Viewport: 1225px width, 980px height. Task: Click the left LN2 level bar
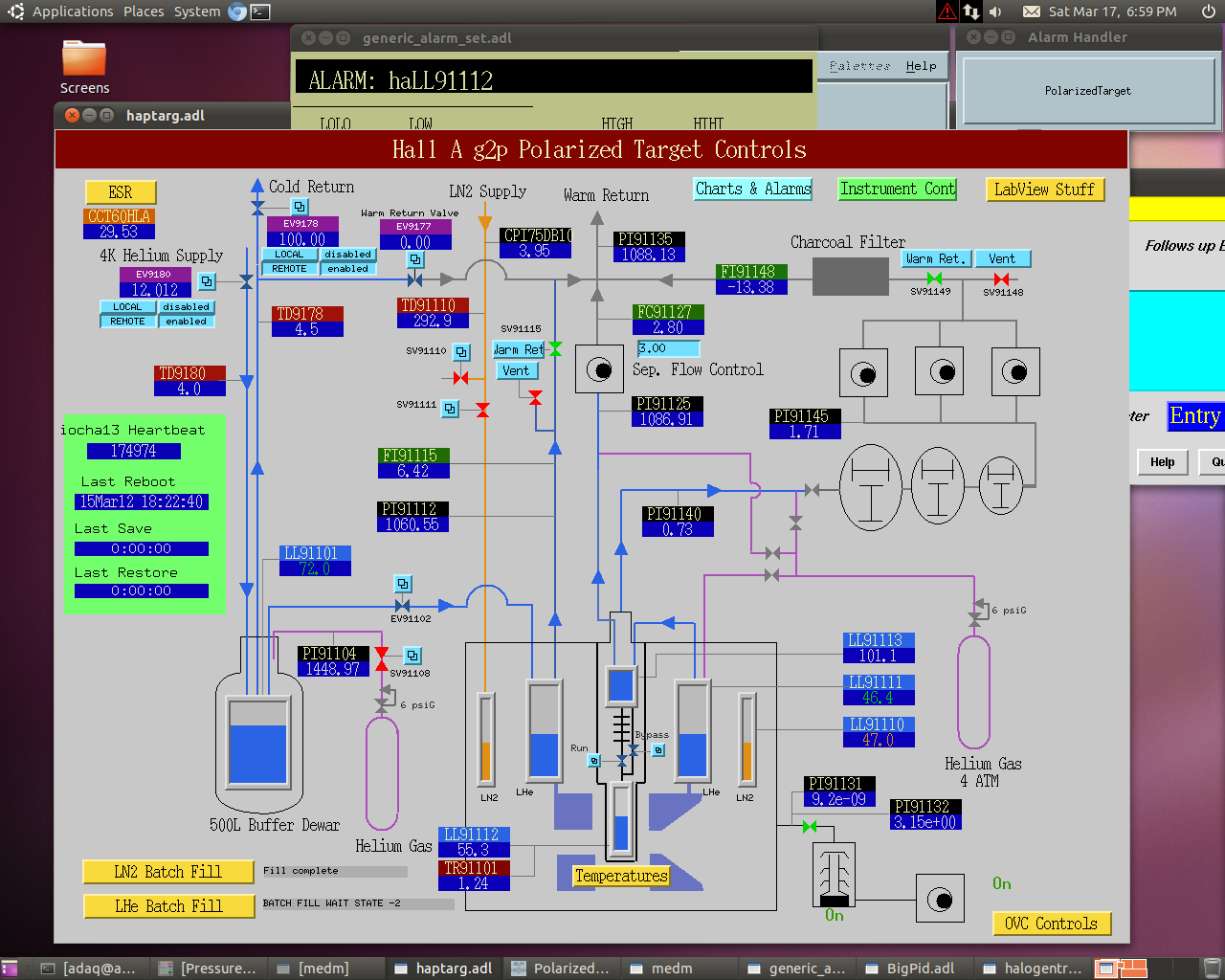[x=486, y=739]
